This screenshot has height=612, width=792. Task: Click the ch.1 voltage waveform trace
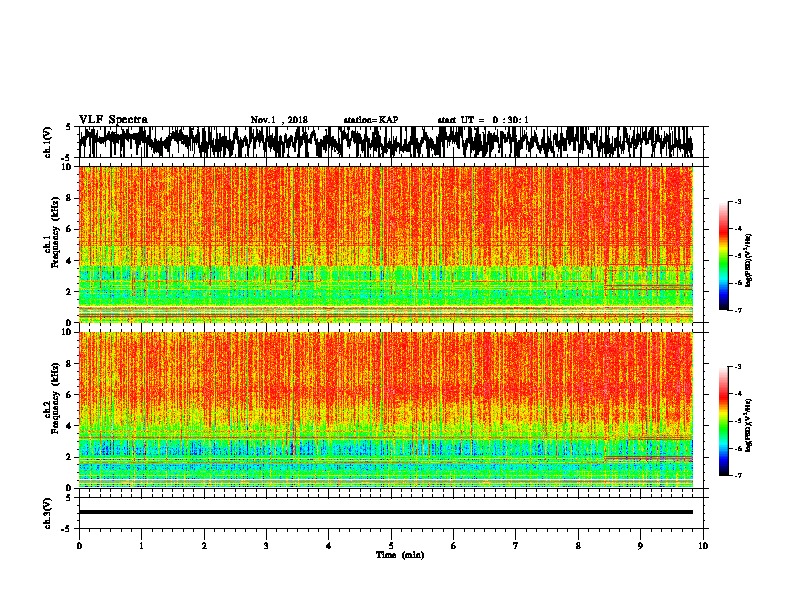[386, 142]
